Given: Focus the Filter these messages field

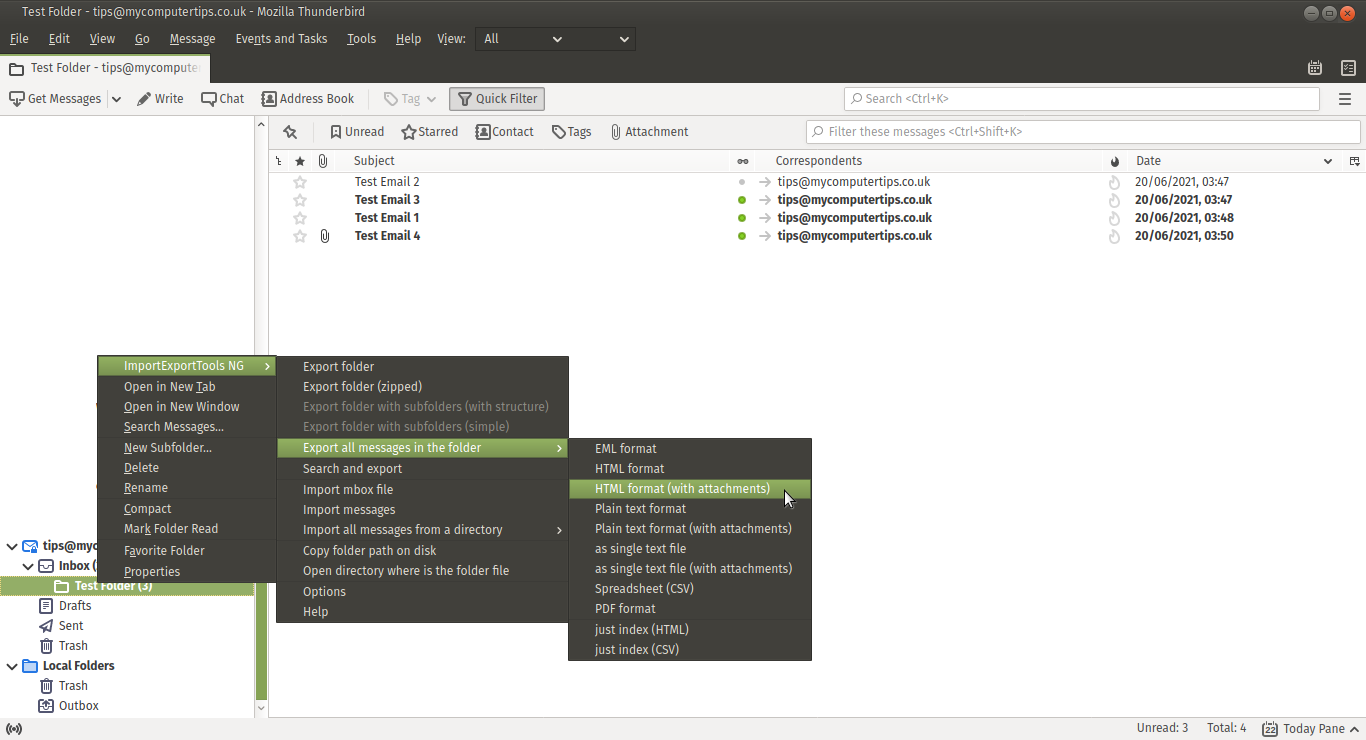Looking at the screenshot, I should click(x=1083, y=132).
